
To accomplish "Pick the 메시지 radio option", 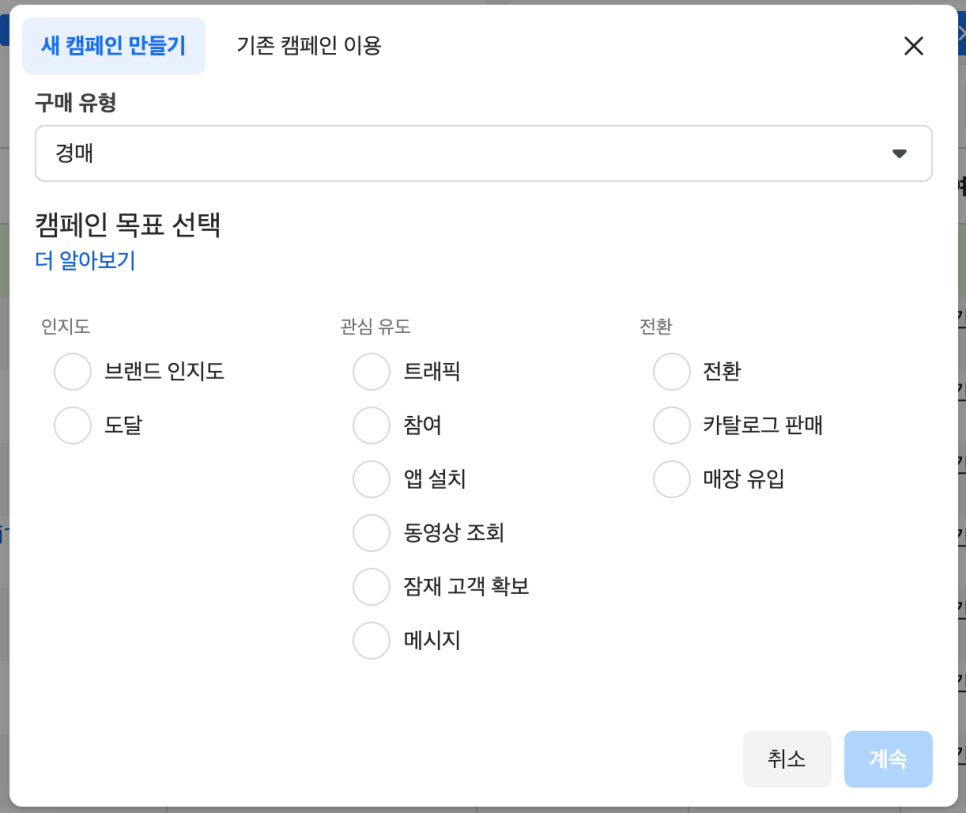I will click(x=371, y=640).
